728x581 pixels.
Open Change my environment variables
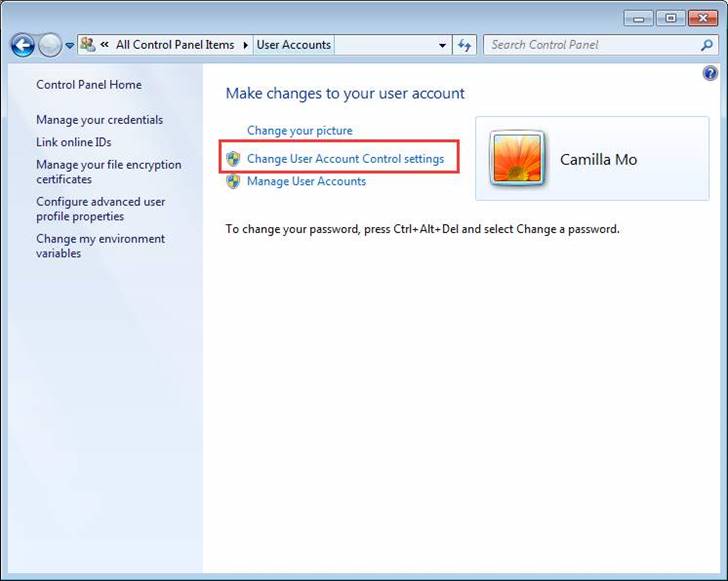100,246
